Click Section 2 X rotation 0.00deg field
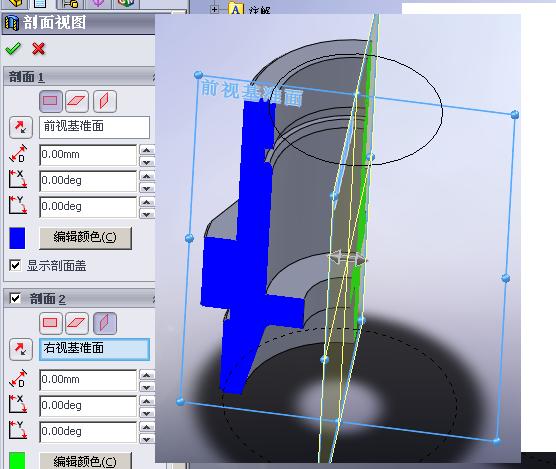The height and width of the screenshot is (469, 556). click(88, 405)
